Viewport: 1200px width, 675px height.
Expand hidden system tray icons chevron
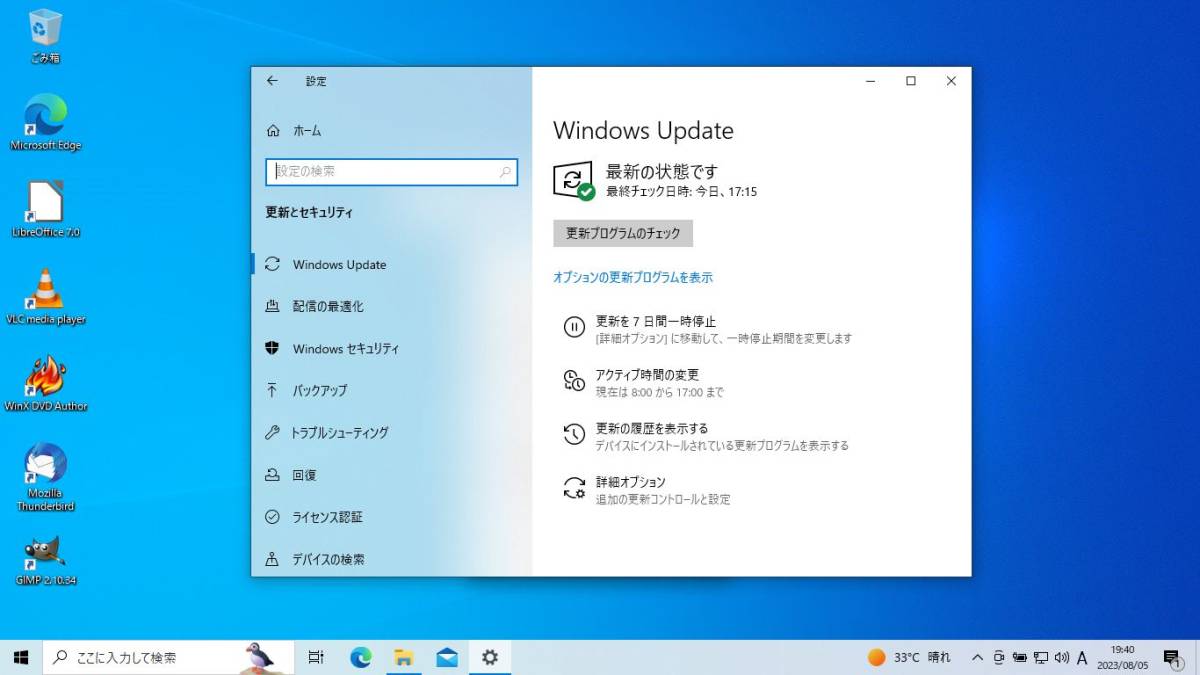tap(977, 657)
